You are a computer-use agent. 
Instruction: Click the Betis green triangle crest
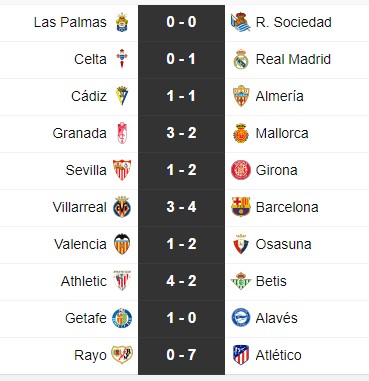(x=241, y=281)
